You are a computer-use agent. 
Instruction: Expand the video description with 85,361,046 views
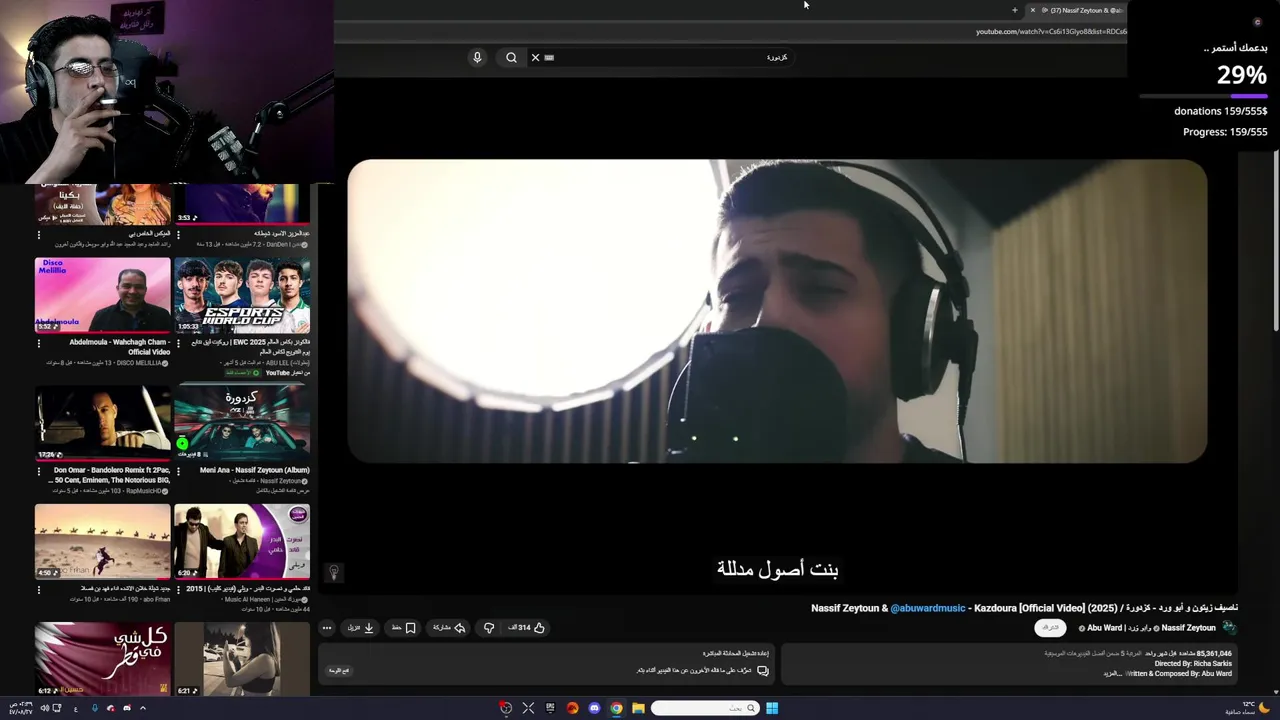tap(1010, 663)
